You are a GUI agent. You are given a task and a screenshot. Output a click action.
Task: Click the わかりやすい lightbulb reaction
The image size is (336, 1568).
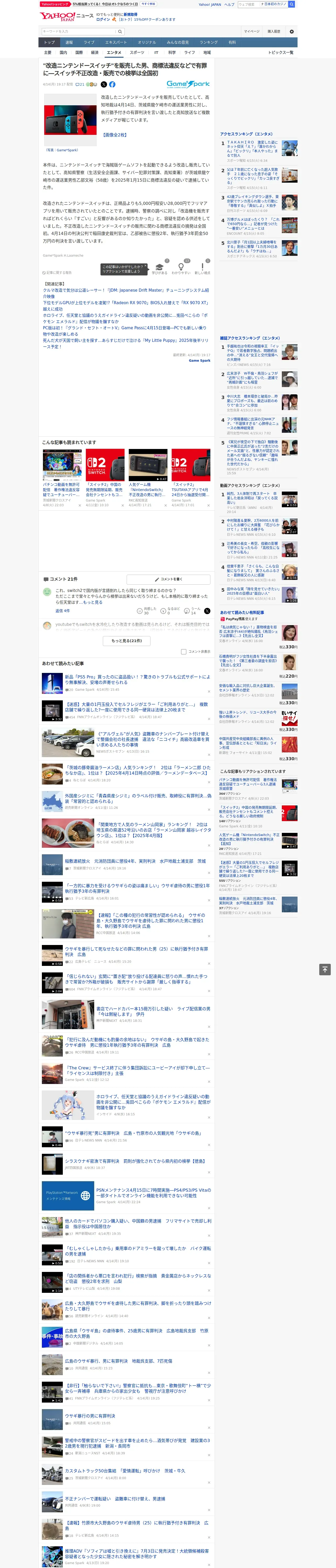[181, 268]
